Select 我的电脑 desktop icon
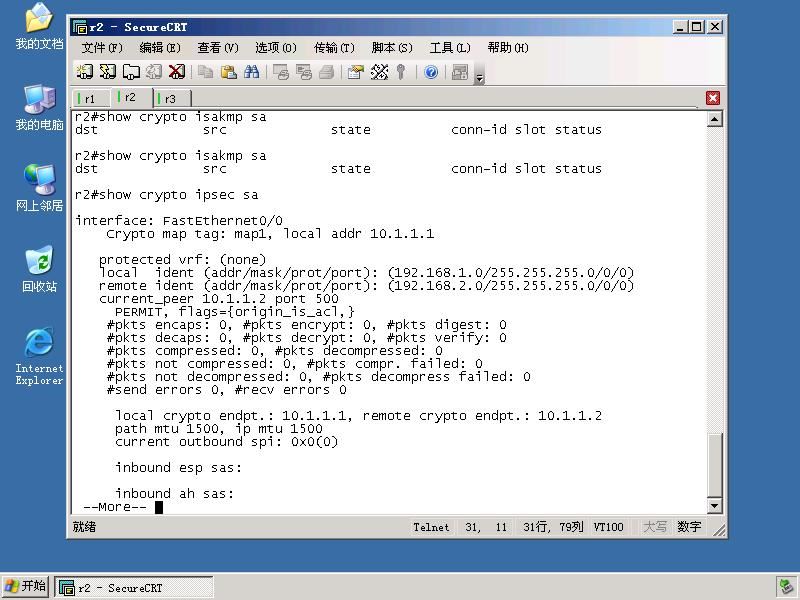Image resolution: width=800 pixels, height=600 pixels. [39, 108]
